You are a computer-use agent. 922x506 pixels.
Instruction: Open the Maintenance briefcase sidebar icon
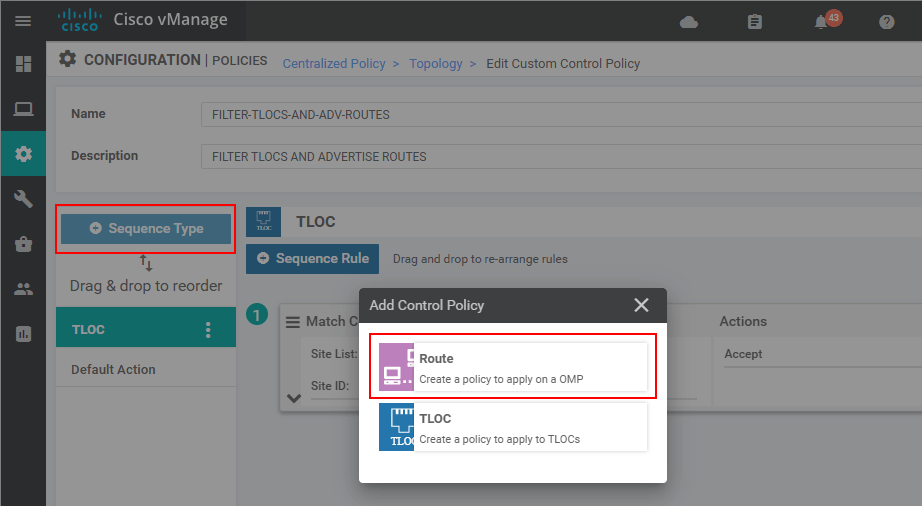23,244
